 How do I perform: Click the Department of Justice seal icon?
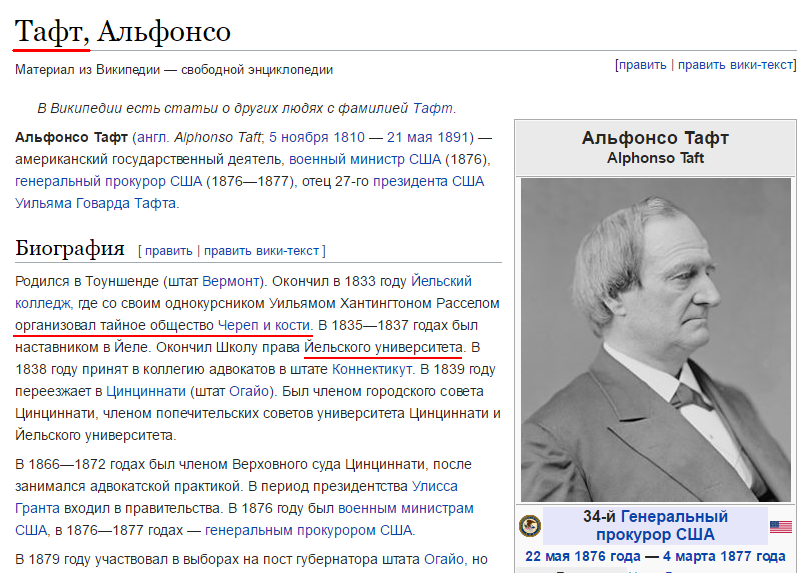pyautogui.click(x=530, y=526)
